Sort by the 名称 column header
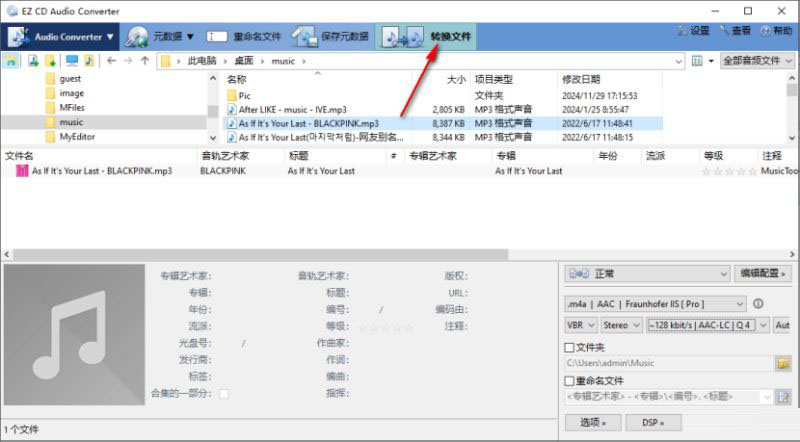 pyautogui.click(x=236, y=80)
